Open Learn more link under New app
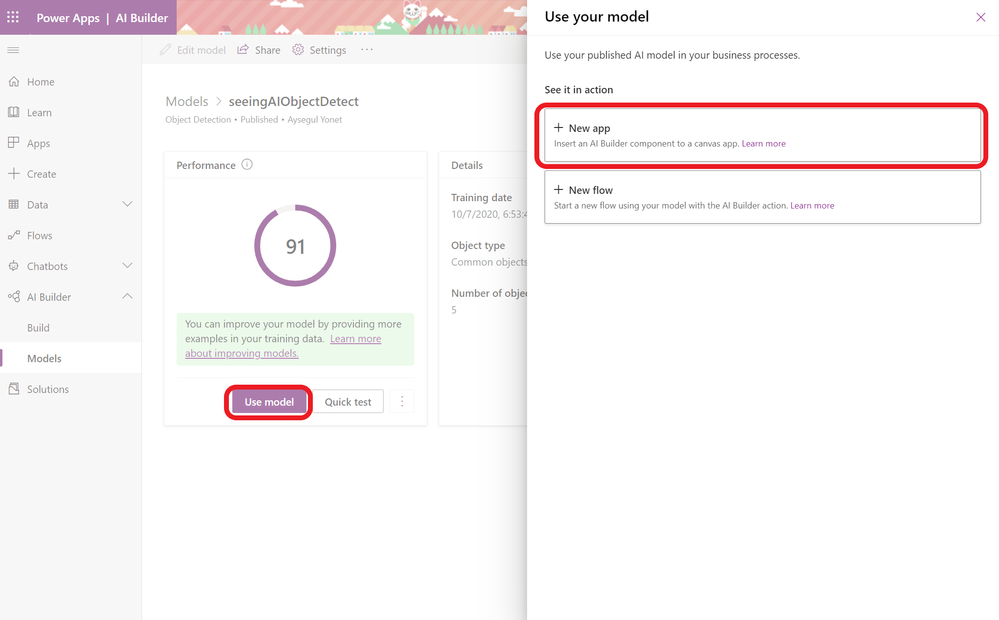999x620 pixels. coord(763,143)
